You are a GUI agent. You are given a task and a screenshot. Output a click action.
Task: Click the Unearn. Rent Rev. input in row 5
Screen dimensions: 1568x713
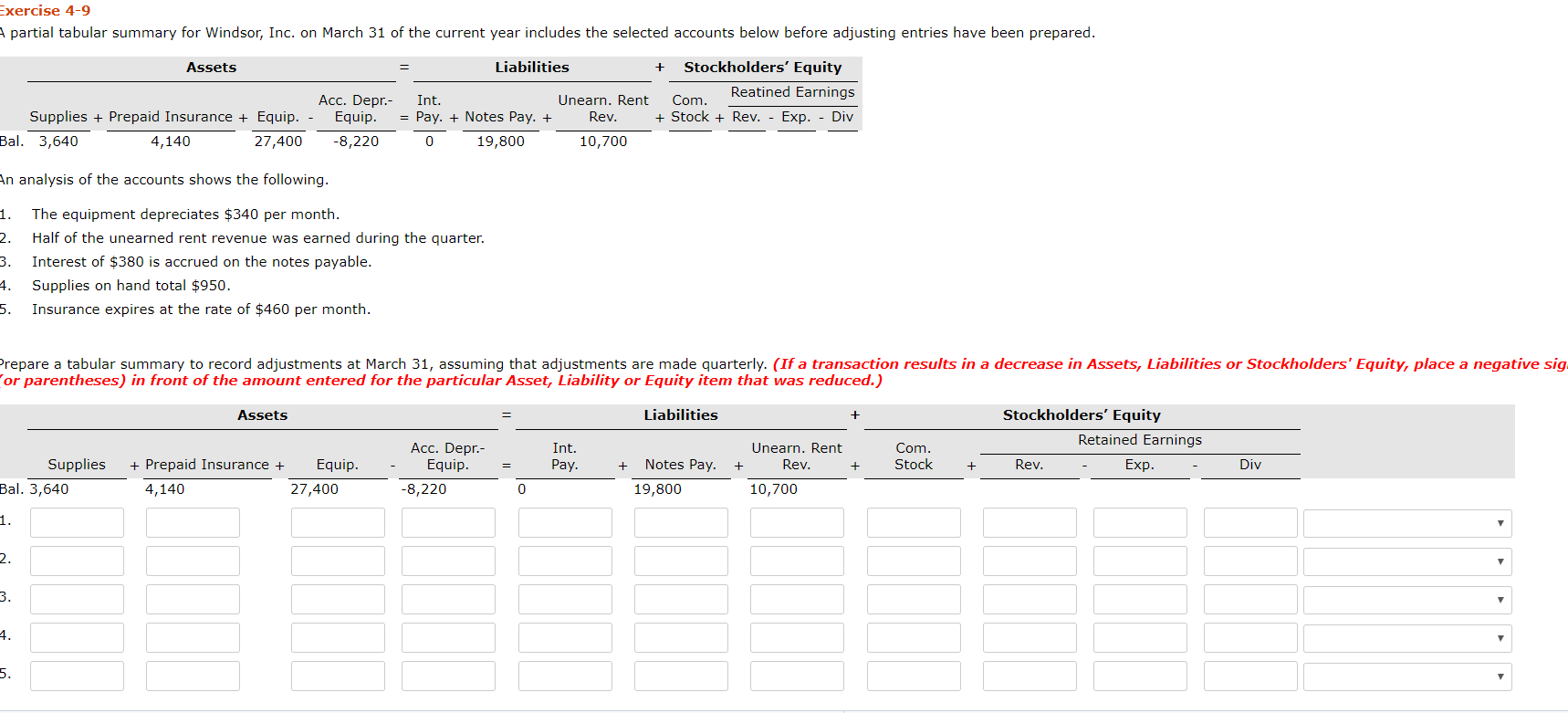797,676
